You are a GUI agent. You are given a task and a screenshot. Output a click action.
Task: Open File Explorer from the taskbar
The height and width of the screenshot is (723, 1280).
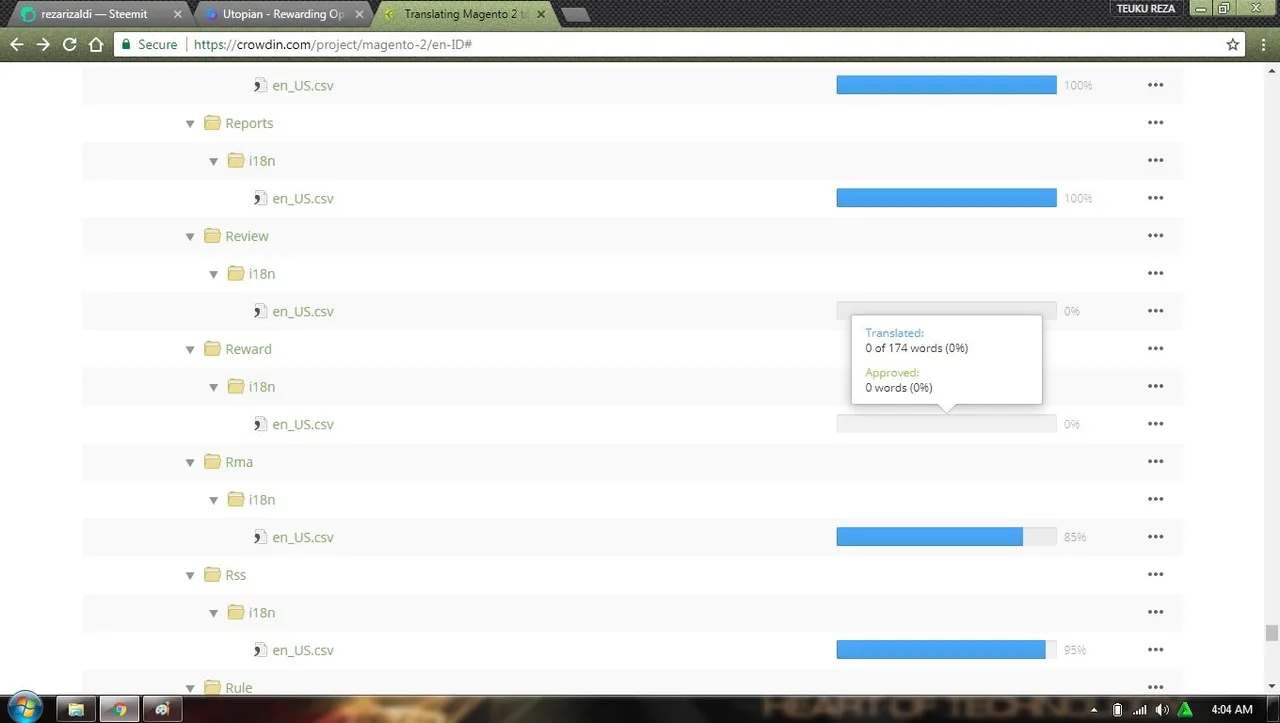pyautogui.click(x=76, y=709)
